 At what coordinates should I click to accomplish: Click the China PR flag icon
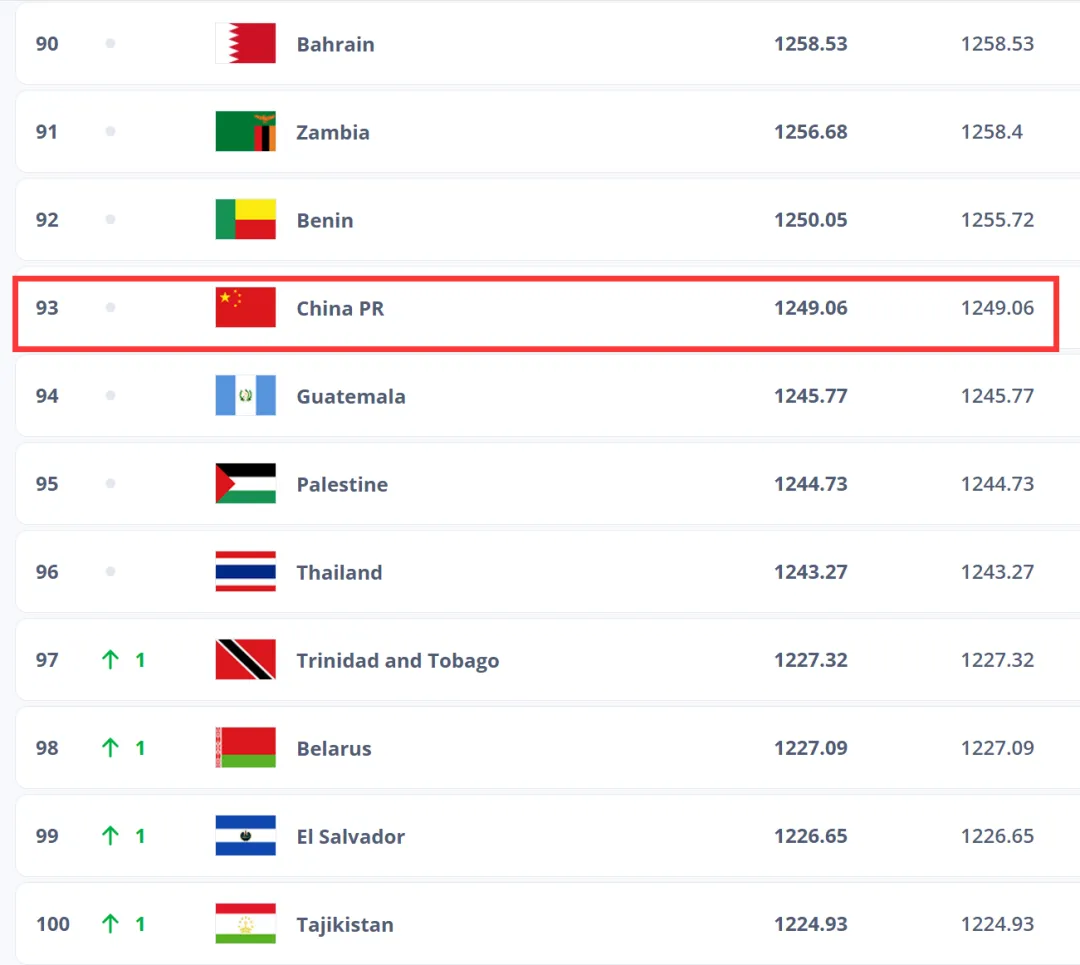(x=245, y=308)
